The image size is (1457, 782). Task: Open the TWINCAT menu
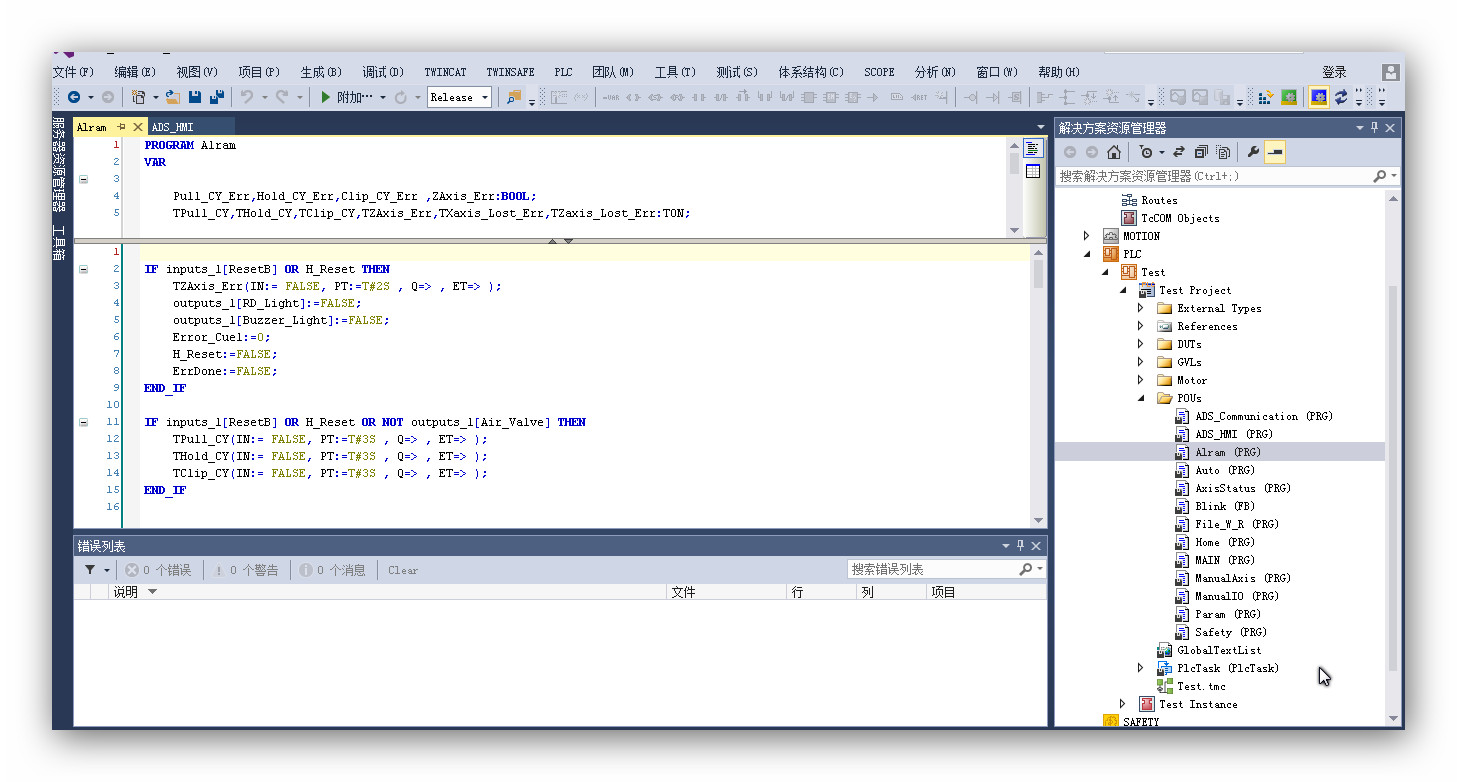coord(445,72)
